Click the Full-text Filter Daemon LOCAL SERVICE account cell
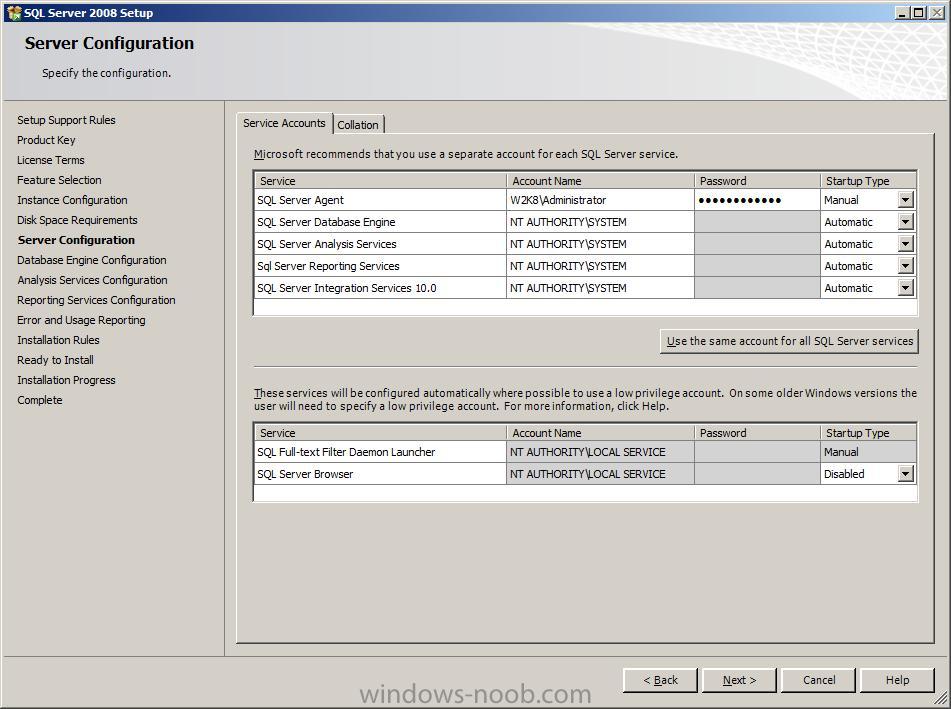 tap(600, 452)
